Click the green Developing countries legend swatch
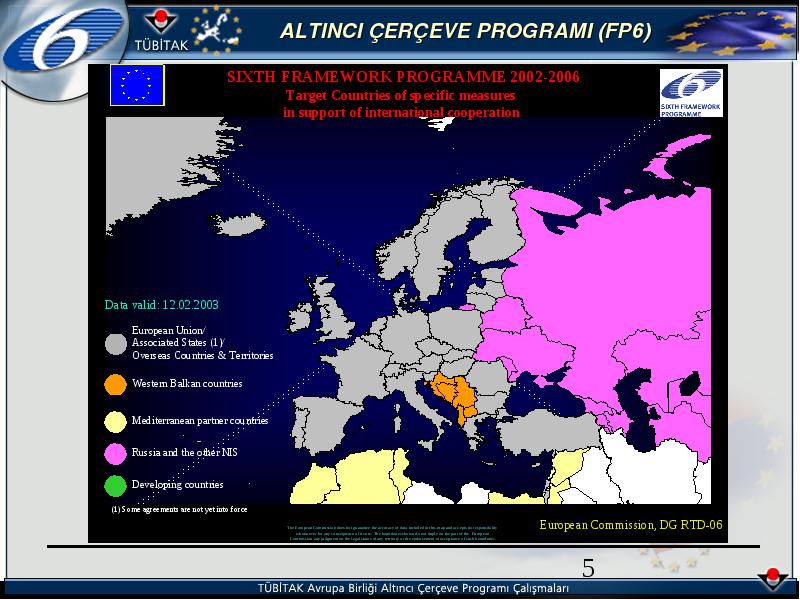Viewport: 800px width, 600px height. (x=115, y=486)
